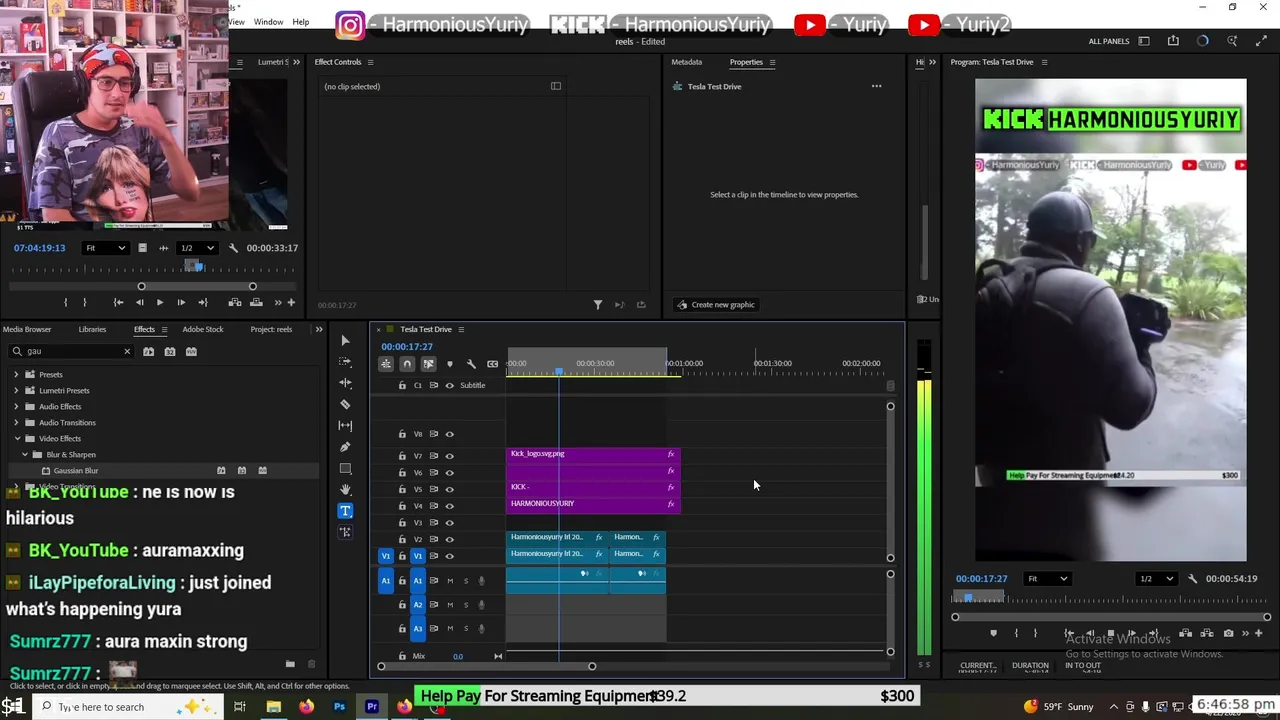Toggle linked selection in timeline
1280x720 pixels.
pyautogui.click(x=428, y=364)
